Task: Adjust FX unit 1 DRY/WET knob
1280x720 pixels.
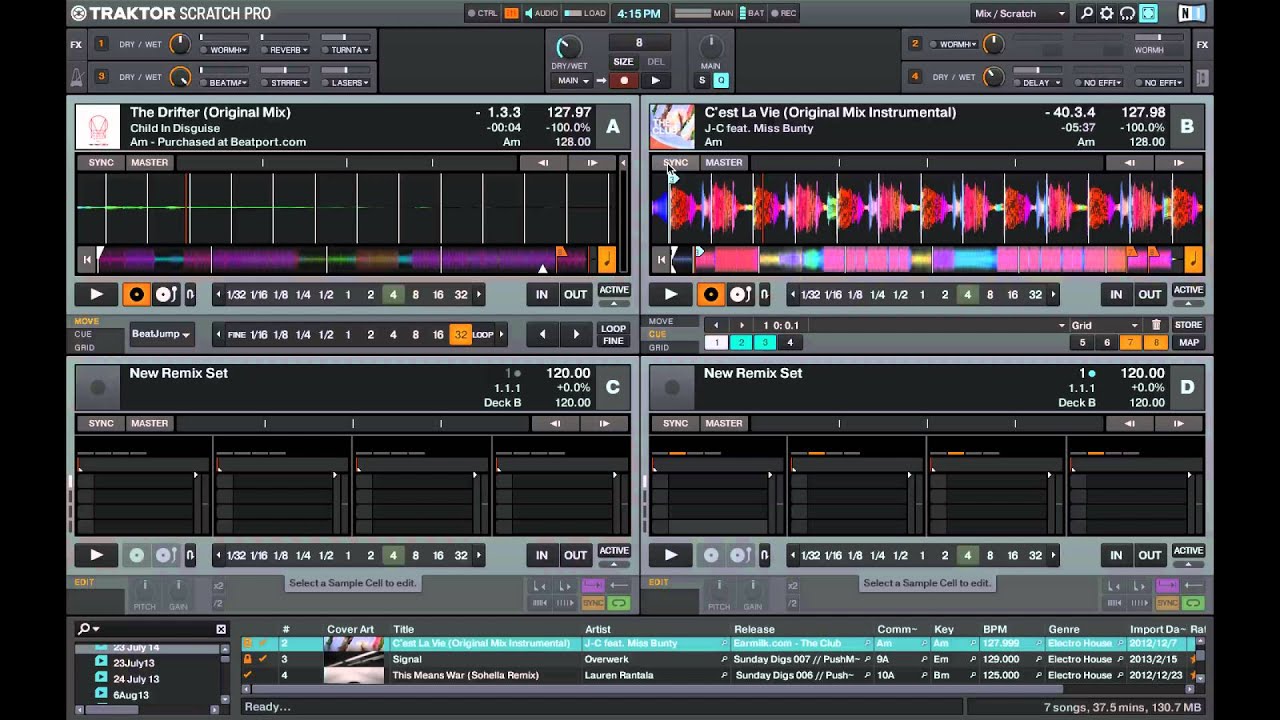Action: (180, 44)
